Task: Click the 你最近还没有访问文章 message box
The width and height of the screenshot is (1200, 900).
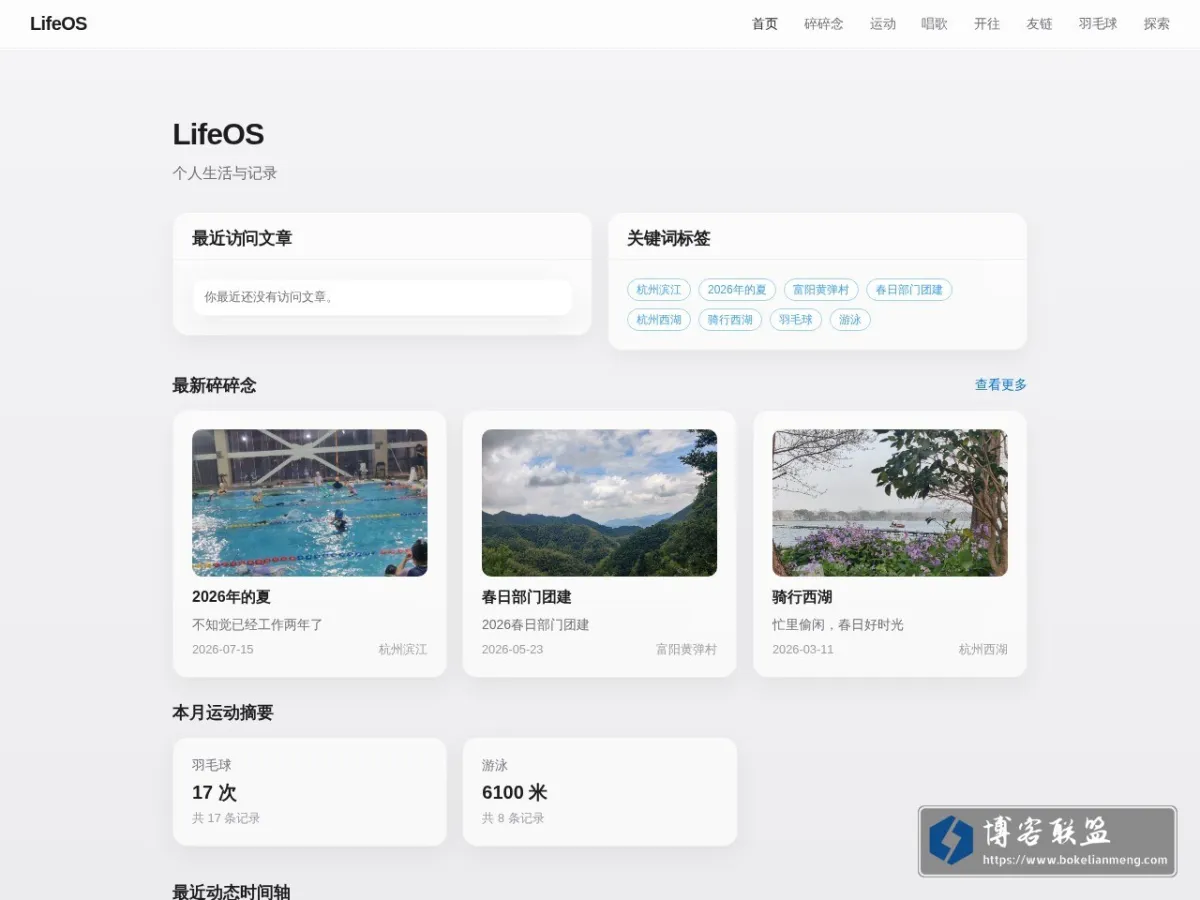Action: [382, 297]
